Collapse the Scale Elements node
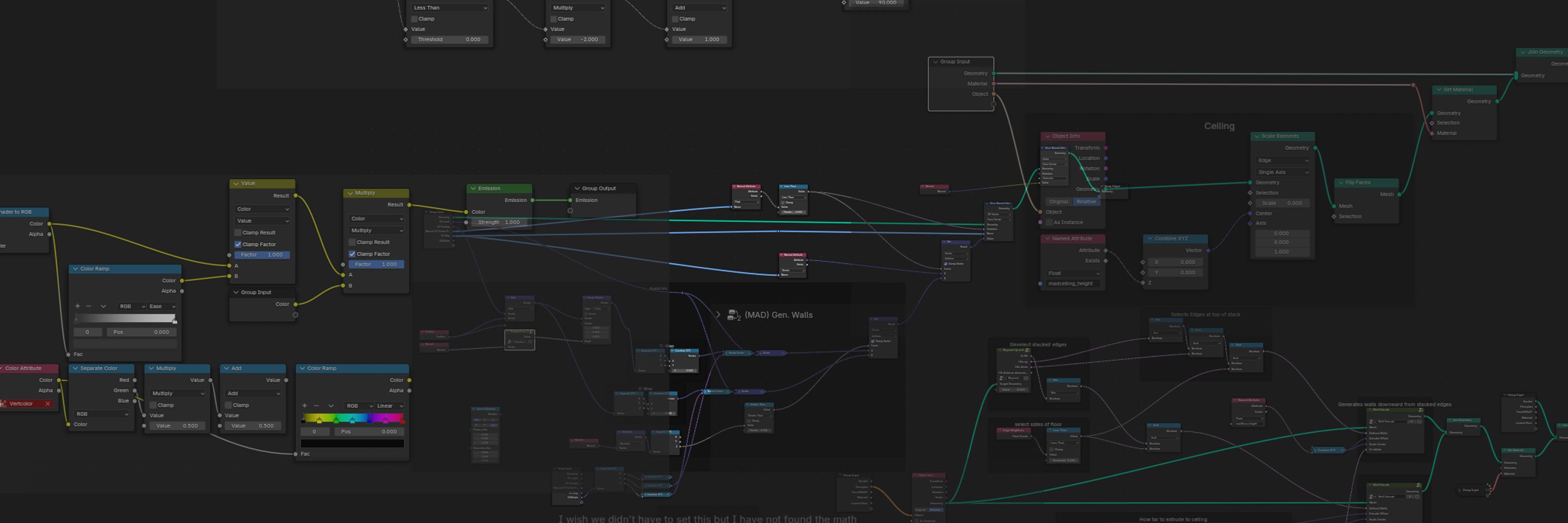This screenshot has width=1568, height=523. 1257,137
